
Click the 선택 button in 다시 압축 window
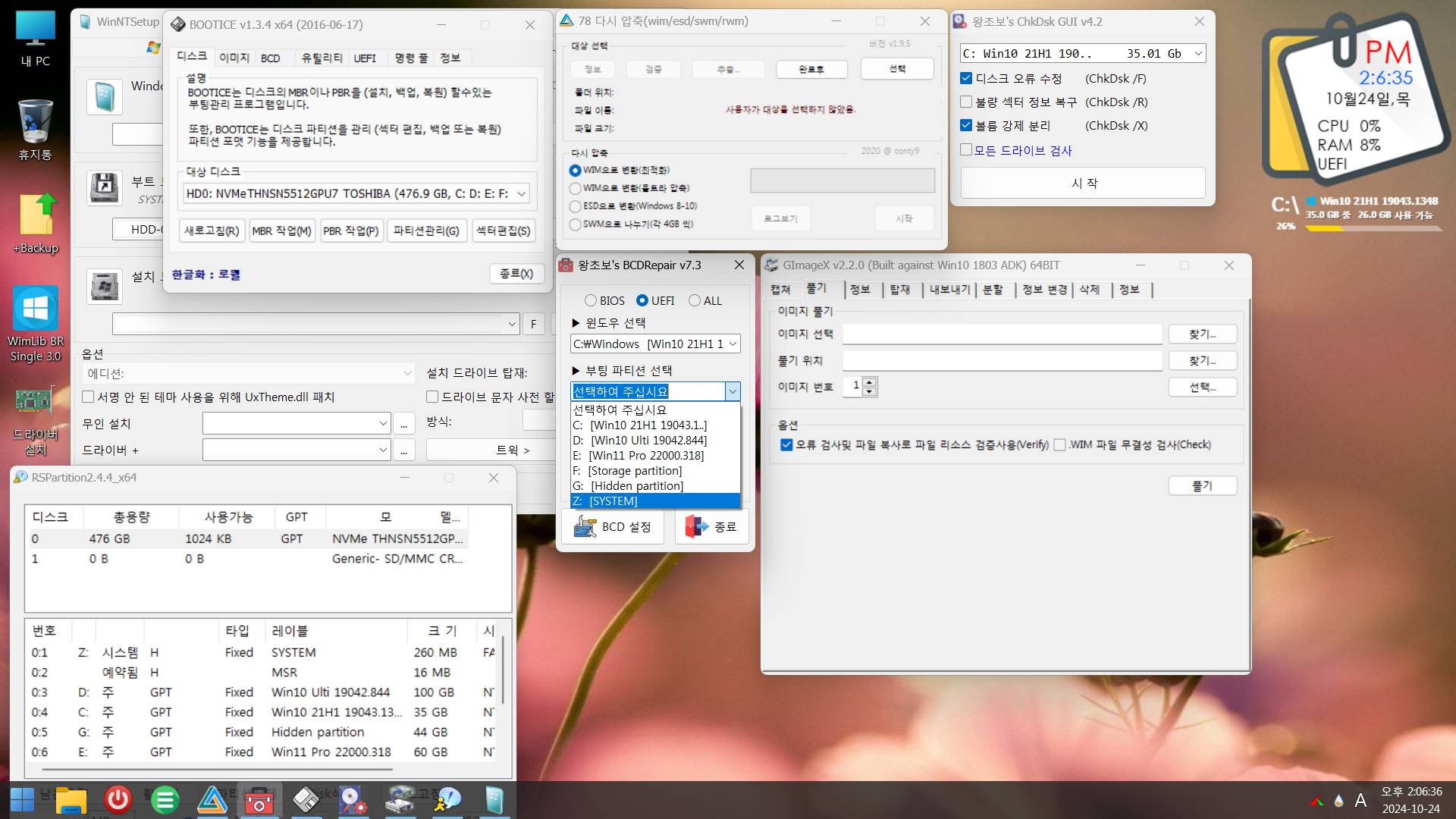click(897, 68)
